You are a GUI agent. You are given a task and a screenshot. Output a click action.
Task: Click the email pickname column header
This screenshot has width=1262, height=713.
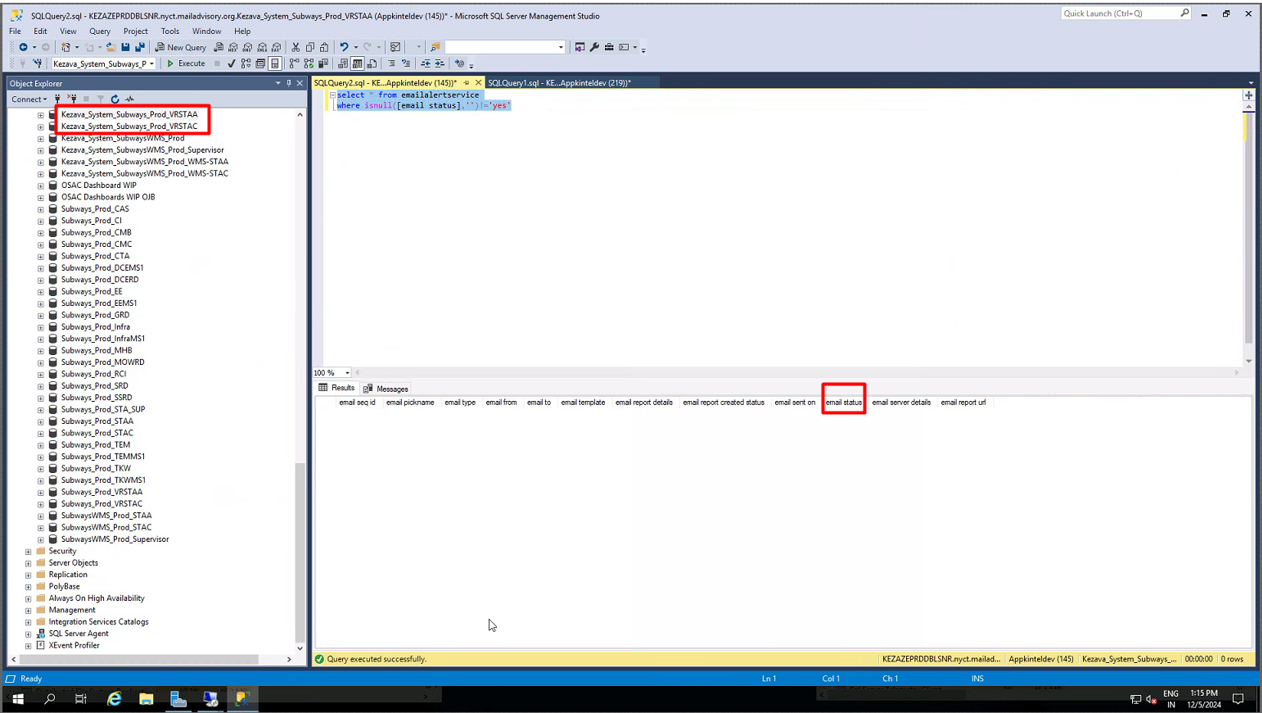click(410, 402)
